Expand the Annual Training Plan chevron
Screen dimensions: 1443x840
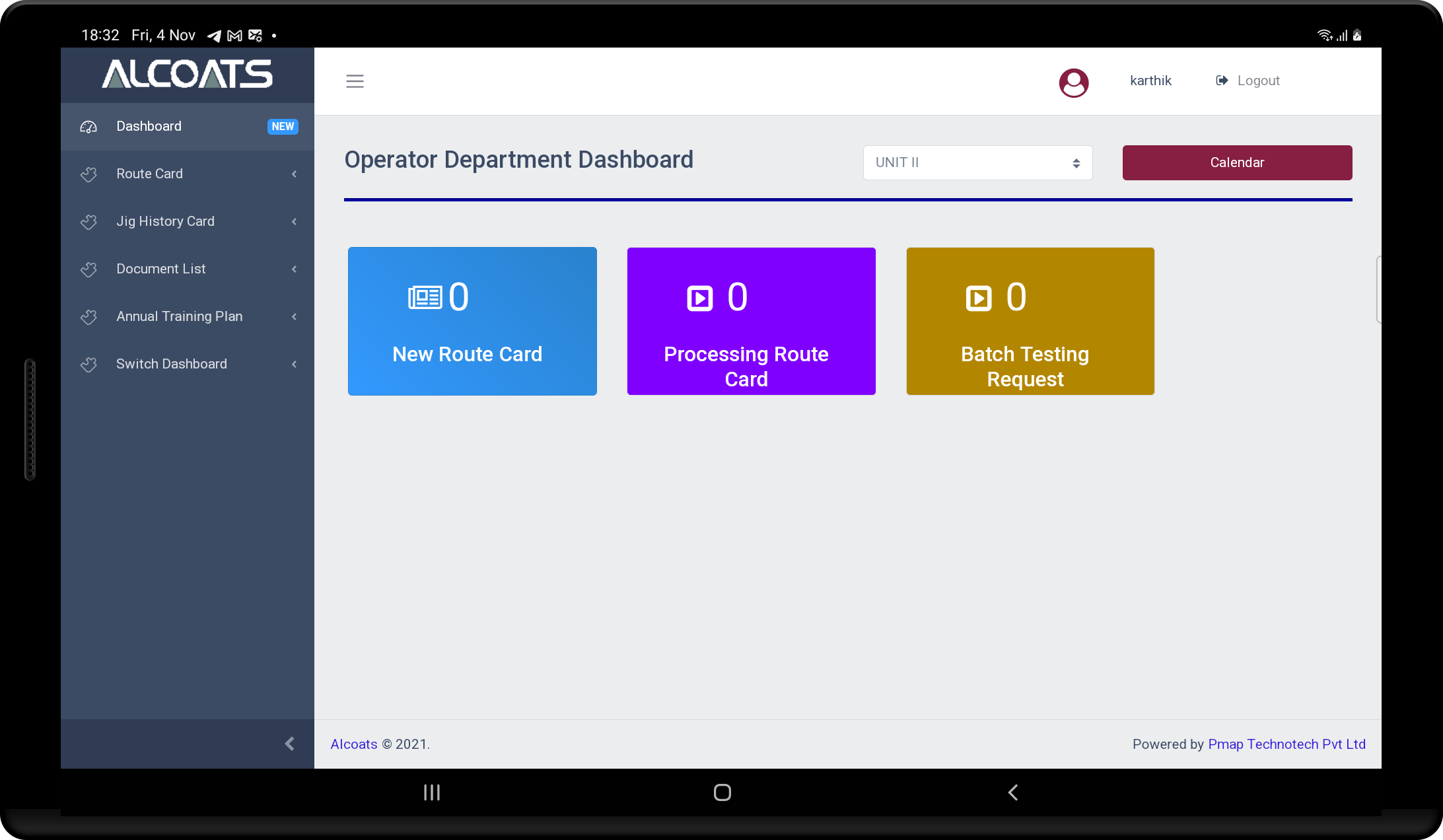[x=294, y=317]
